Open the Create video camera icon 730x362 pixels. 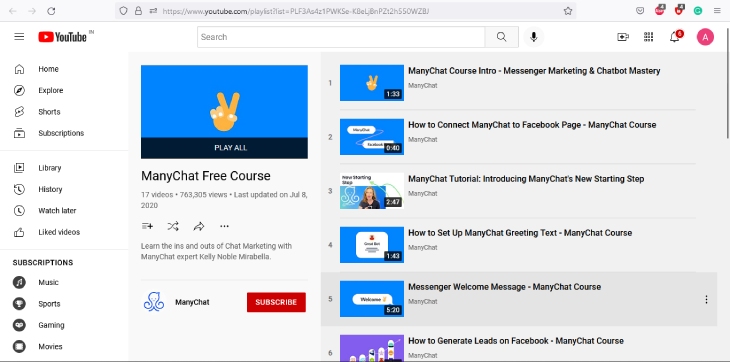point(623,37)
